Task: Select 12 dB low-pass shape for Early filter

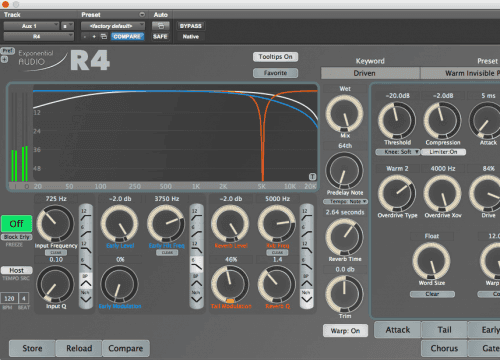Action: pos(196,248)
